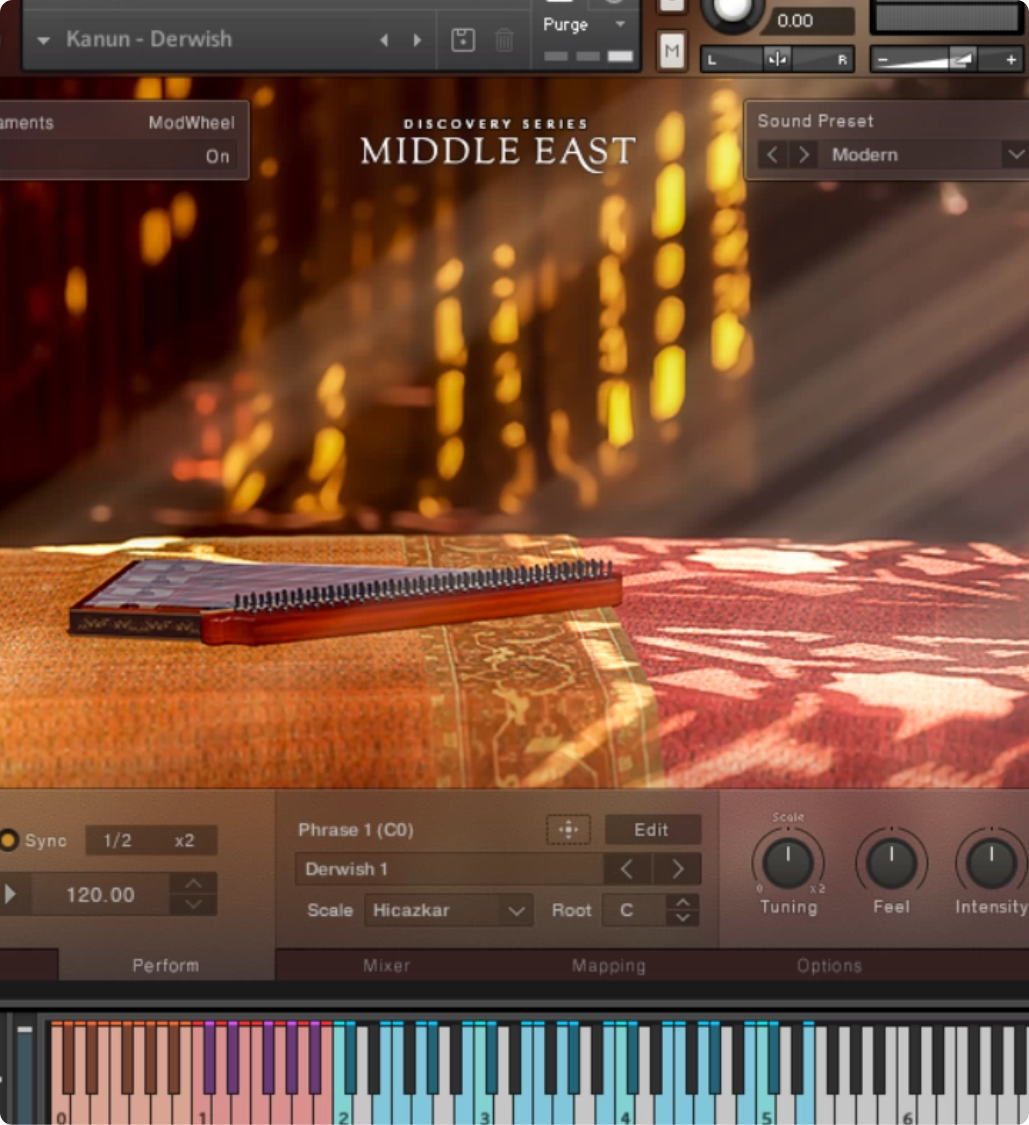The width and height of the screenshot is (1029, 1125).
Task: Raise Root note with up arrow
Action: tap(682, 903)
